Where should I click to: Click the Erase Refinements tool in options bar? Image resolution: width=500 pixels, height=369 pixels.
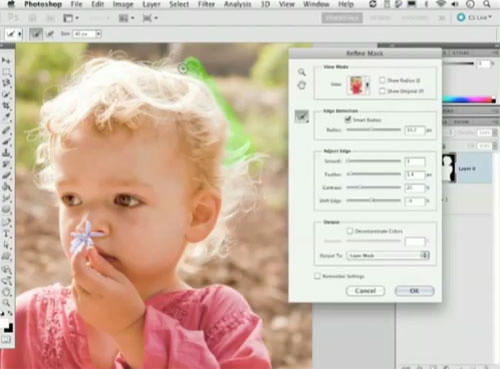click(x=50, y=34)
